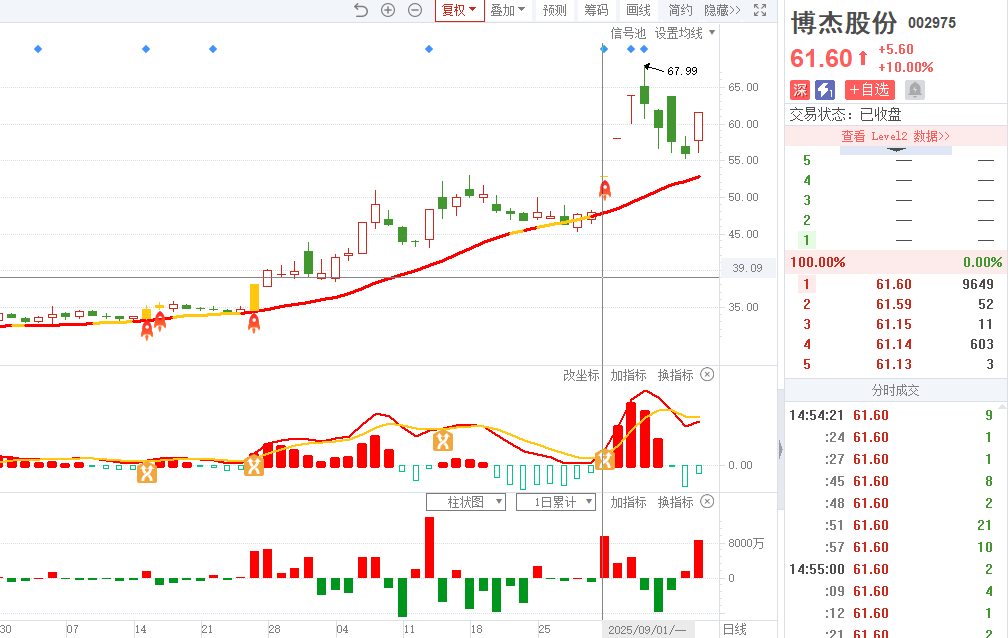Click the blue lightning bolt icon

[825, 90]
